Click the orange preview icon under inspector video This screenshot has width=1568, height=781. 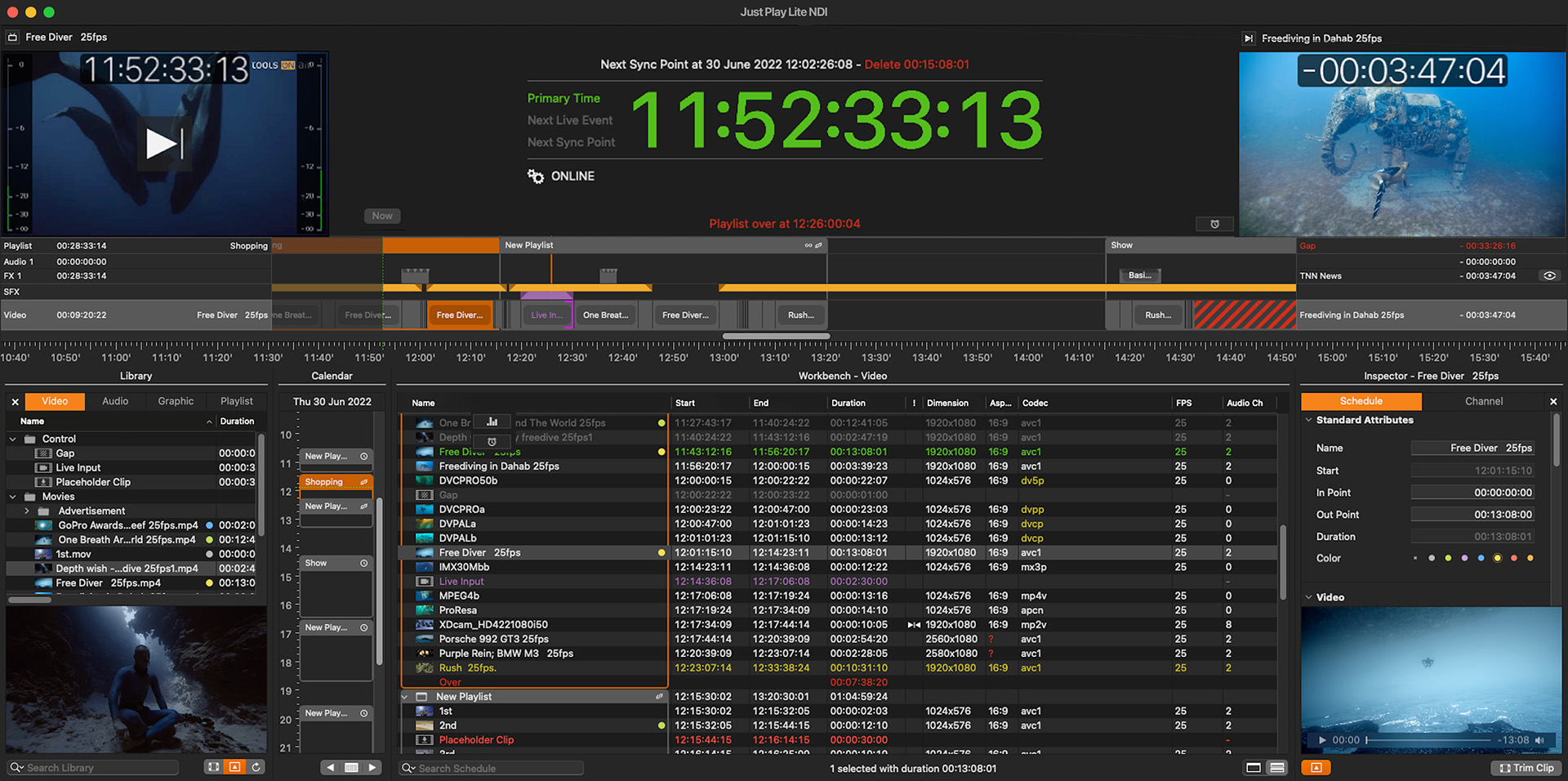(x=1316, y=767)
